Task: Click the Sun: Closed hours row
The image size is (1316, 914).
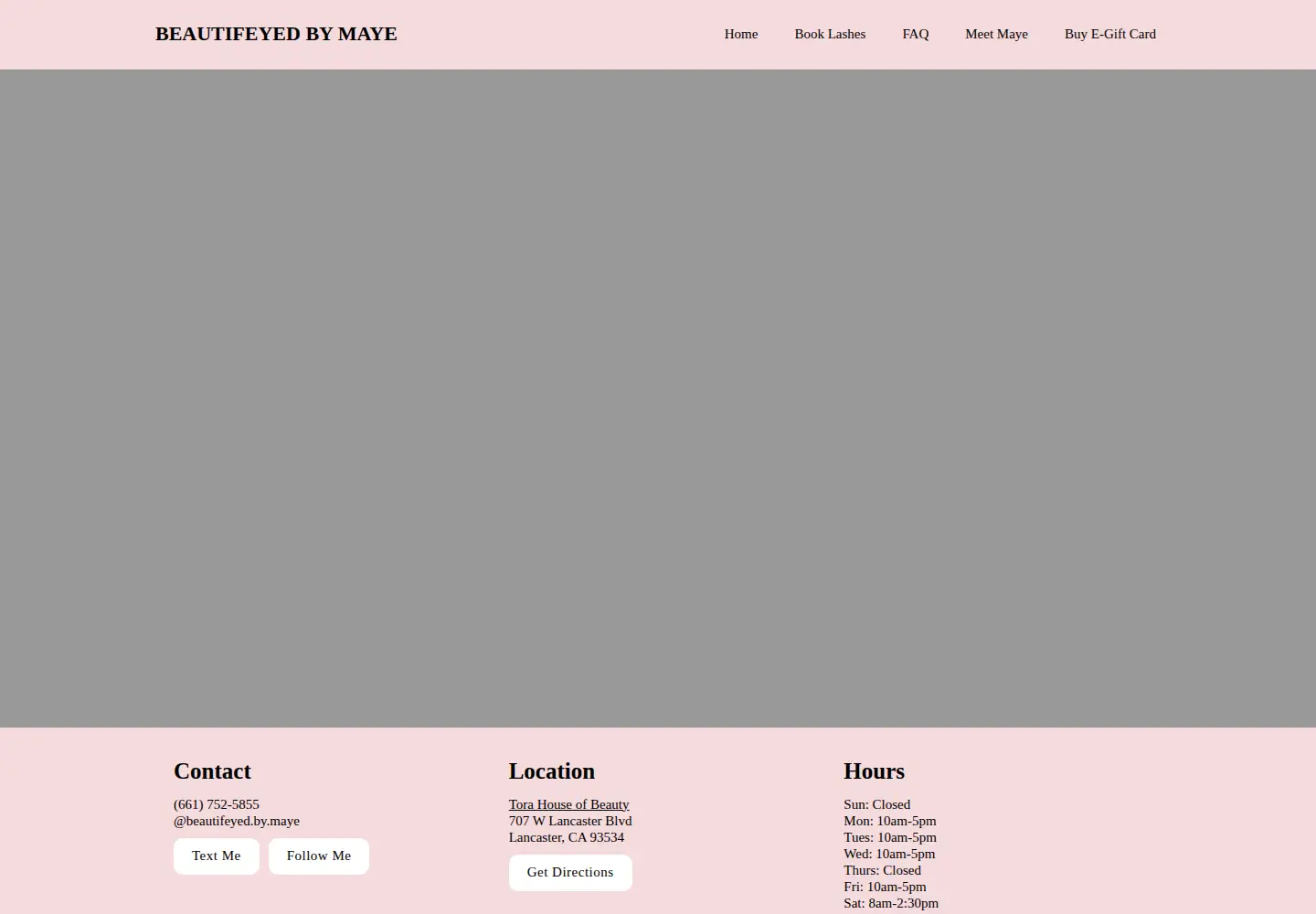Action: [x=877, y=804]
